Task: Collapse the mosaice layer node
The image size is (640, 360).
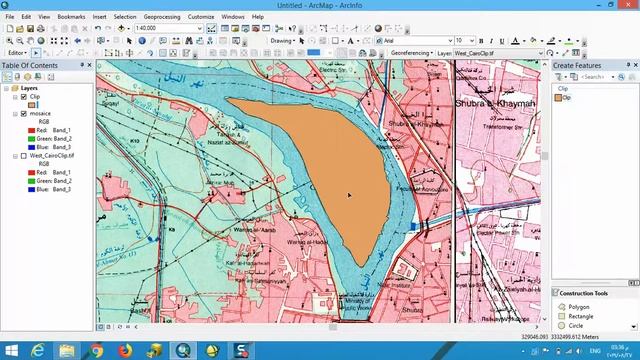Action: pyautogui.click(x=15, y=114)
